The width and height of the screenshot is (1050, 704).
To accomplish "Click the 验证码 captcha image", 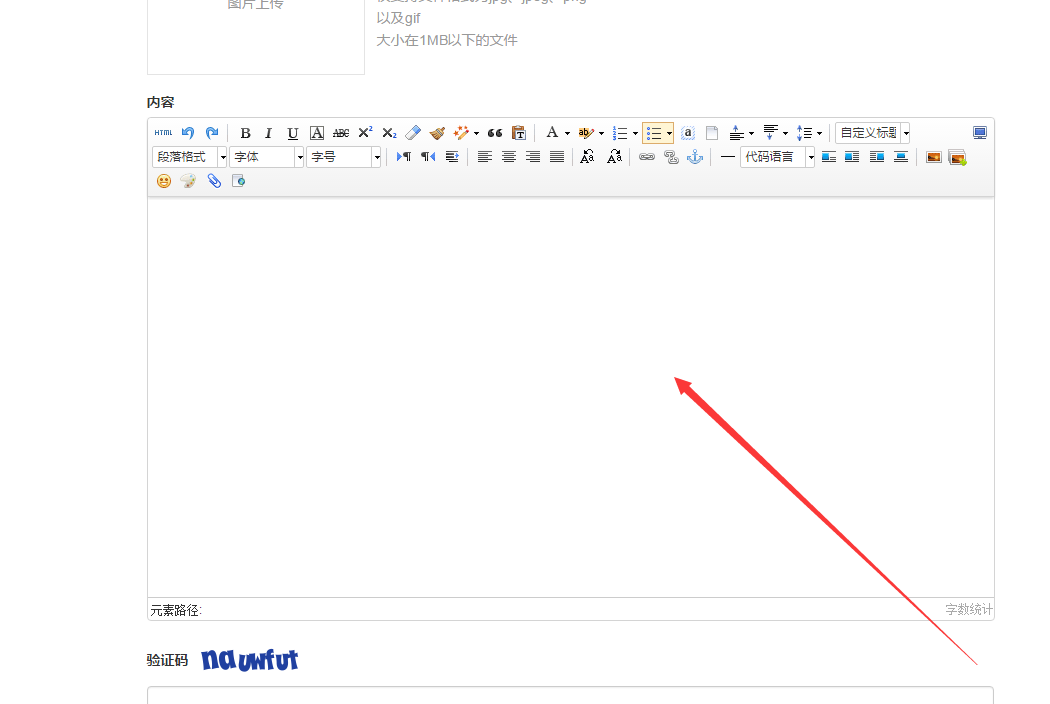I will coord(250,660).
